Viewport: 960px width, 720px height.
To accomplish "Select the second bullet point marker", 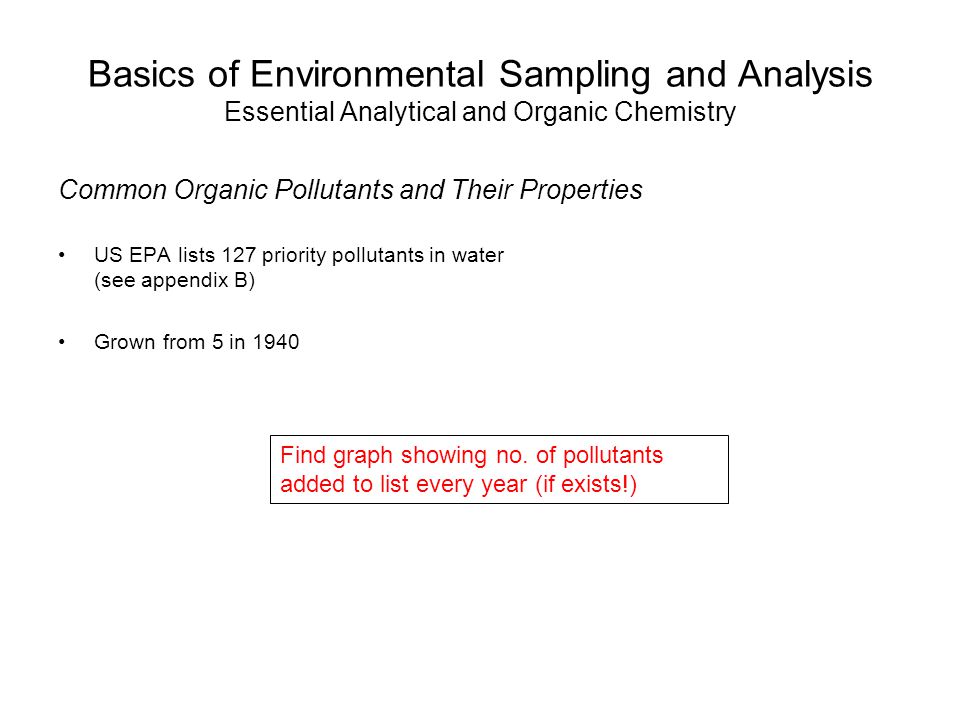I will [x=62, y=342].
